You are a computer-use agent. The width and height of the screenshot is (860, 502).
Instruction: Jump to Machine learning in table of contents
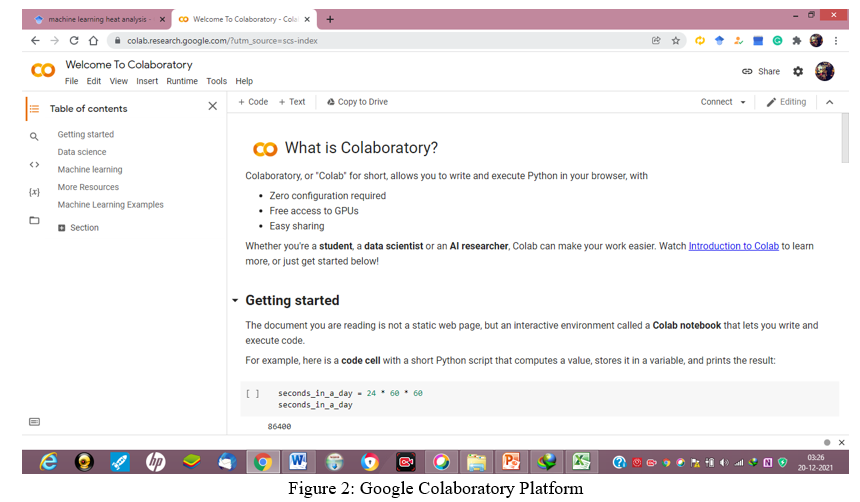(x=90, y=170)
